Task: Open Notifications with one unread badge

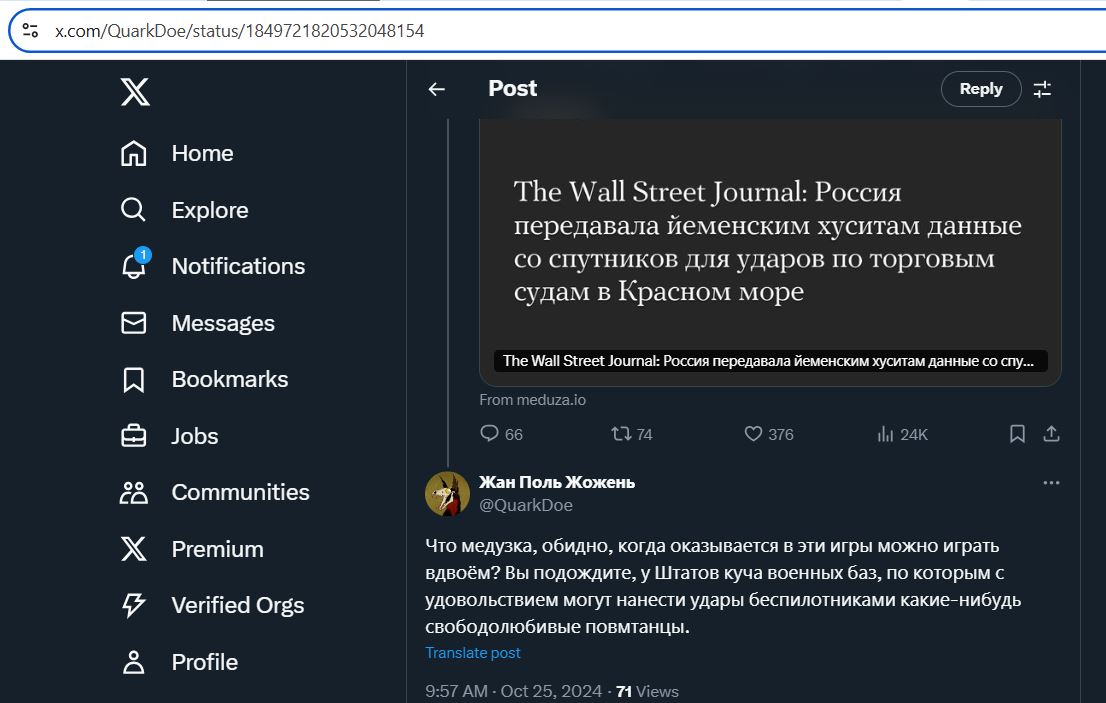Action: pyautogui.click(x=212, y=266)
